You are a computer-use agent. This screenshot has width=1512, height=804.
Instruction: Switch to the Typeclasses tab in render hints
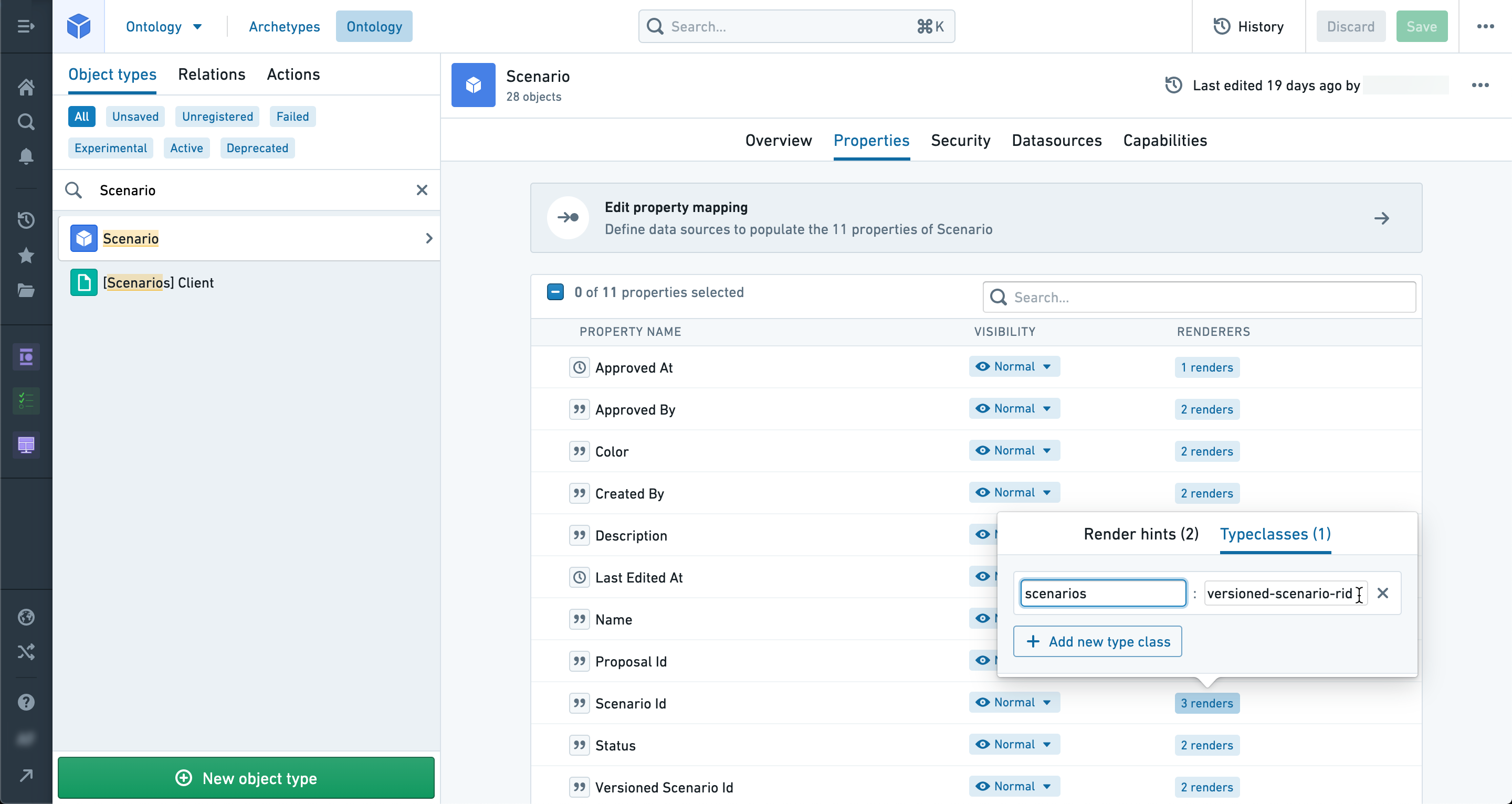pos(1275,533)
